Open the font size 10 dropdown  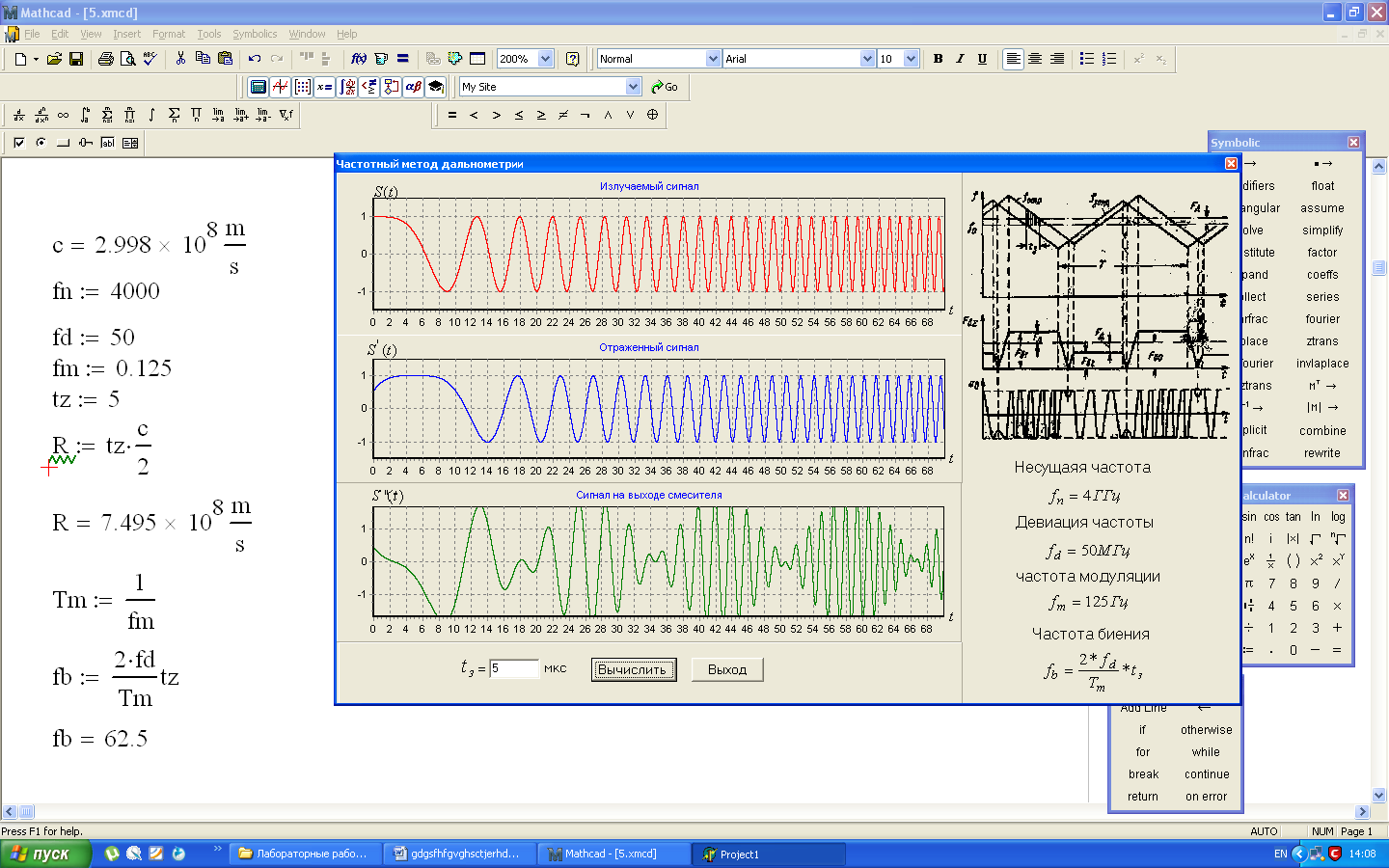point(911,59)
